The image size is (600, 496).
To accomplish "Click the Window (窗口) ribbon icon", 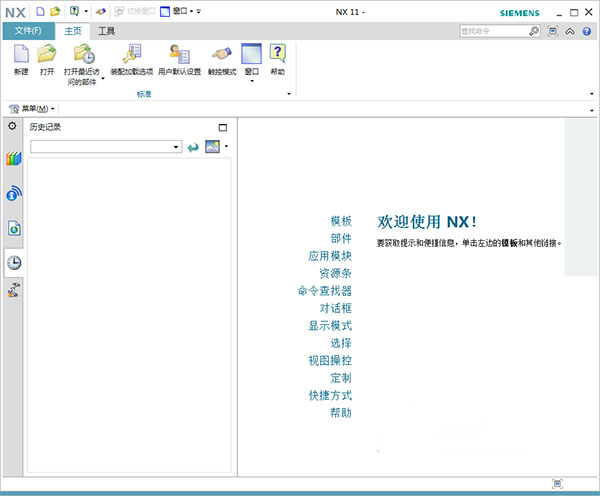I will tap(251, 54).
